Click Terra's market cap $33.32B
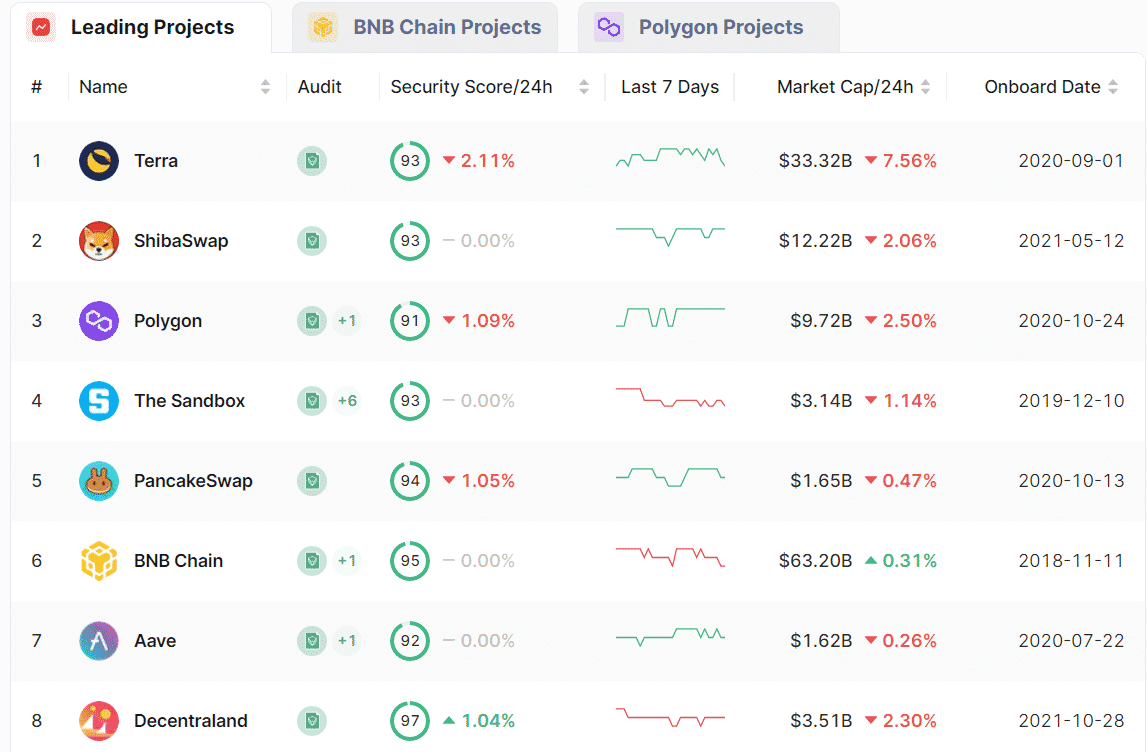Image resolution: width=1147 pixels, height=752 pixels. tap(816, 161)
